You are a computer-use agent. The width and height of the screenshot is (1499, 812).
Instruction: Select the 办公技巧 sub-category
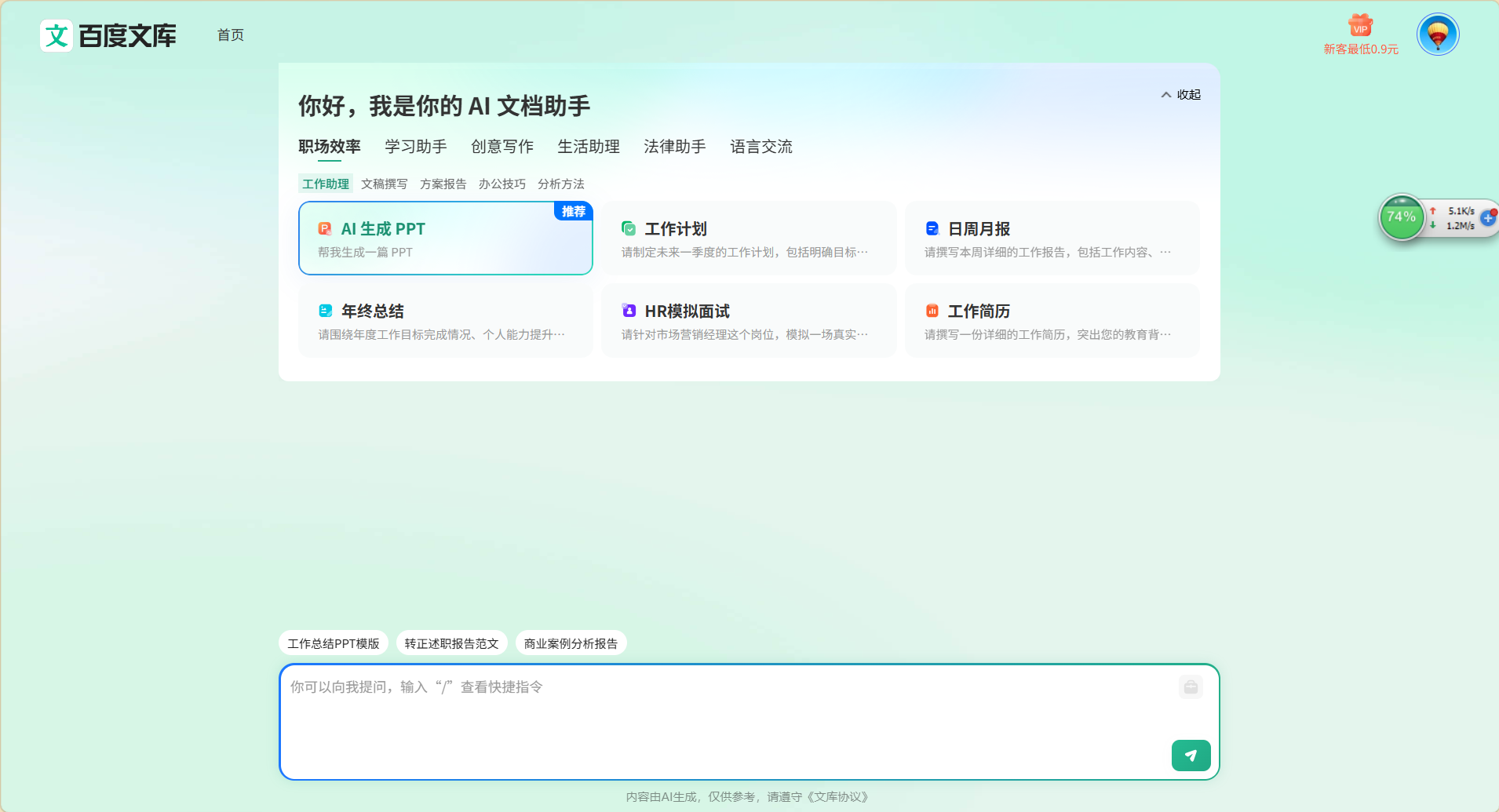502,184
